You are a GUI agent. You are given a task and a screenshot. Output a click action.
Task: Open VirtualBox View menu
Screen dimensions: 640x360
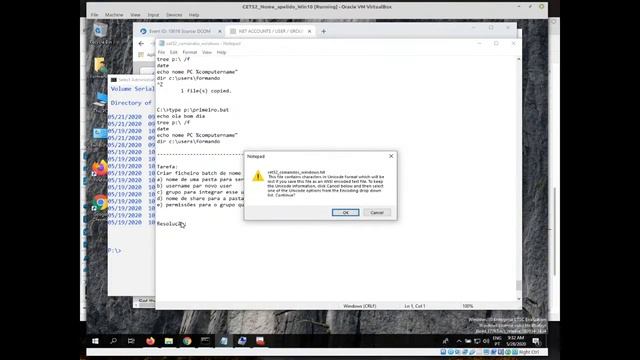point(135,15)
